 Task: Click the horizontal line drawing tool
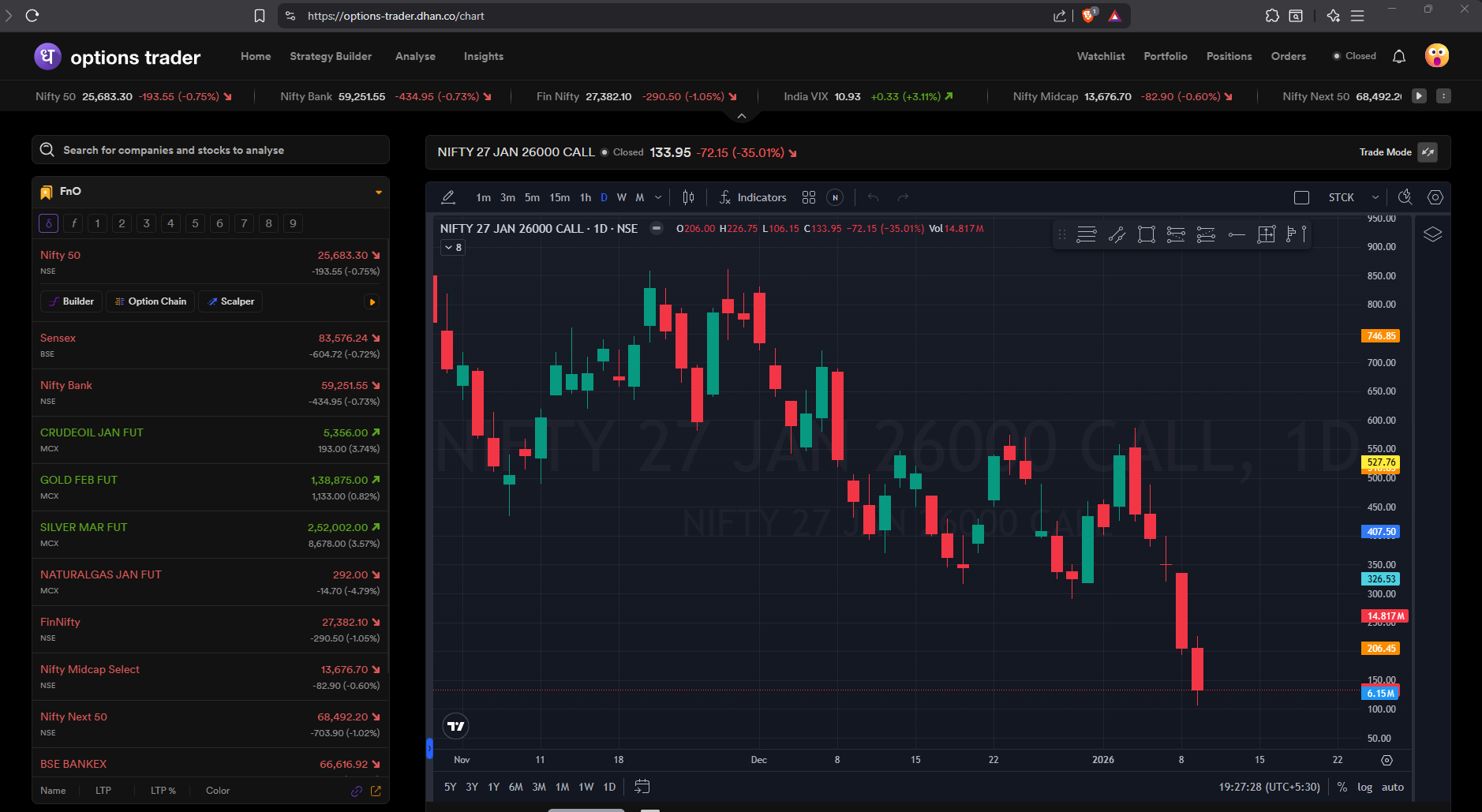pos(1237,234)
